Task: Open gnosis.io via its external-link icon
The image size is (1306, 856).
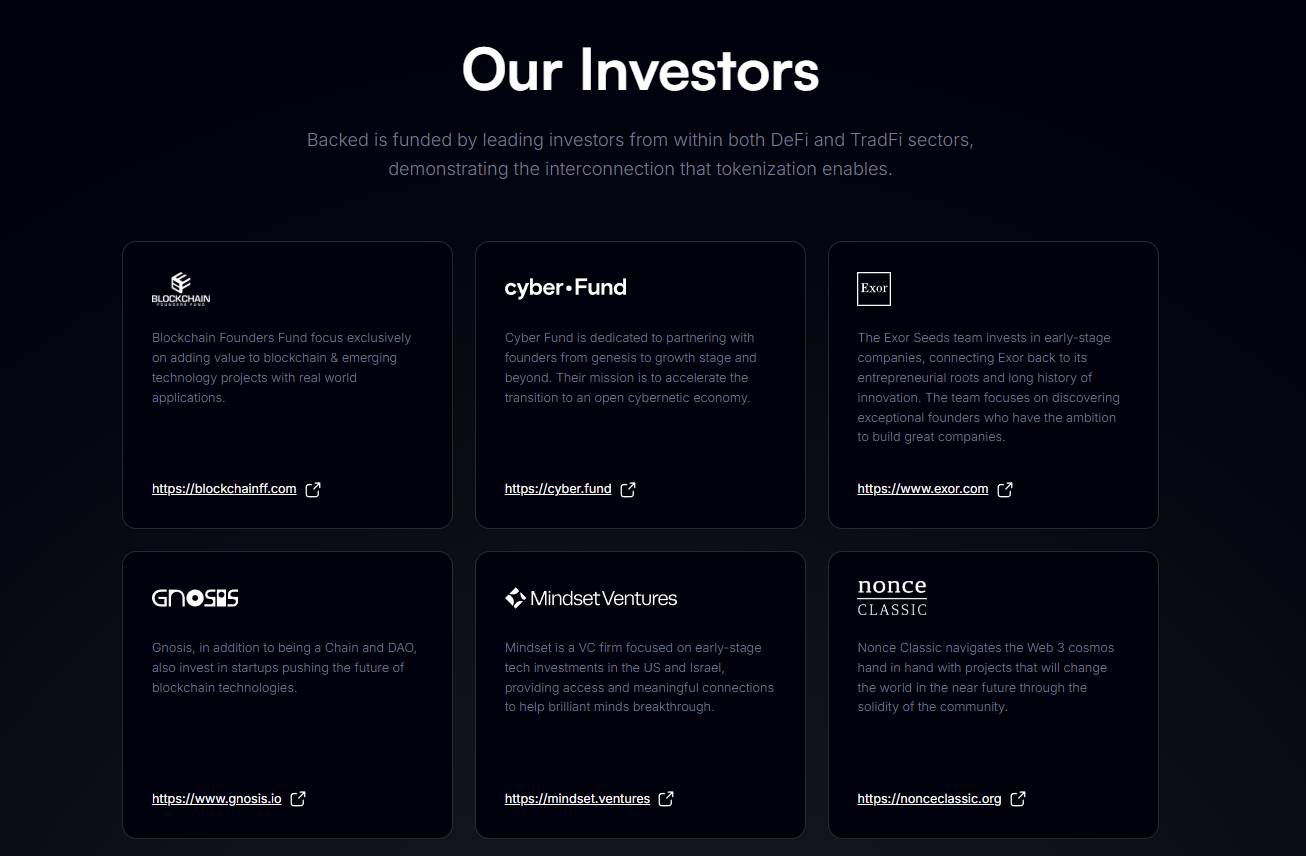Action: click(297, 798)
